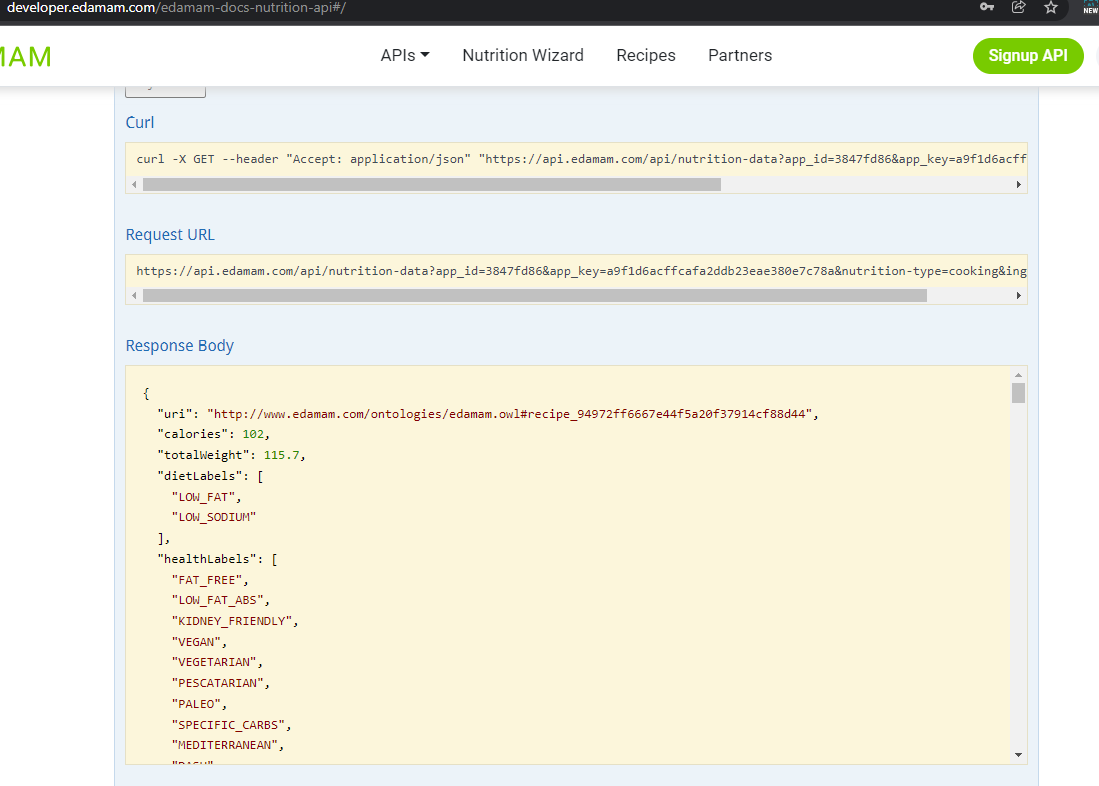Click the "PESCATARIAN" health label
1099x786 pixels.
tap(217, 683)
